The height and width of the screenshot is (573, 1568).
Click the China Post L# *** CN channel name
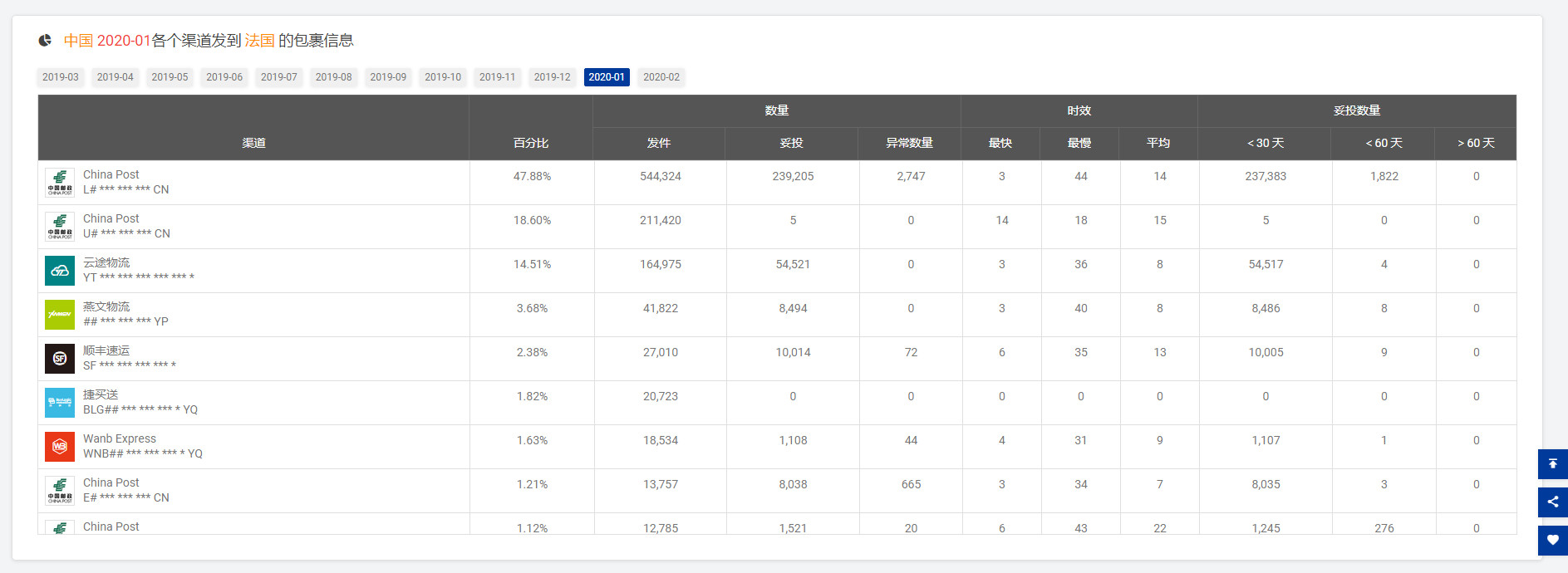tap(125, 182)
